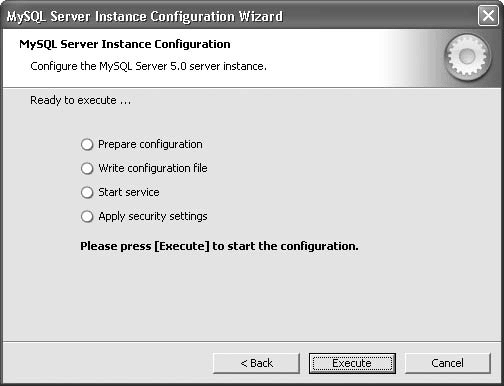504x386 pixels.
Task: Select the Start service step indicator circle
Action: click(x=87, y=192)
